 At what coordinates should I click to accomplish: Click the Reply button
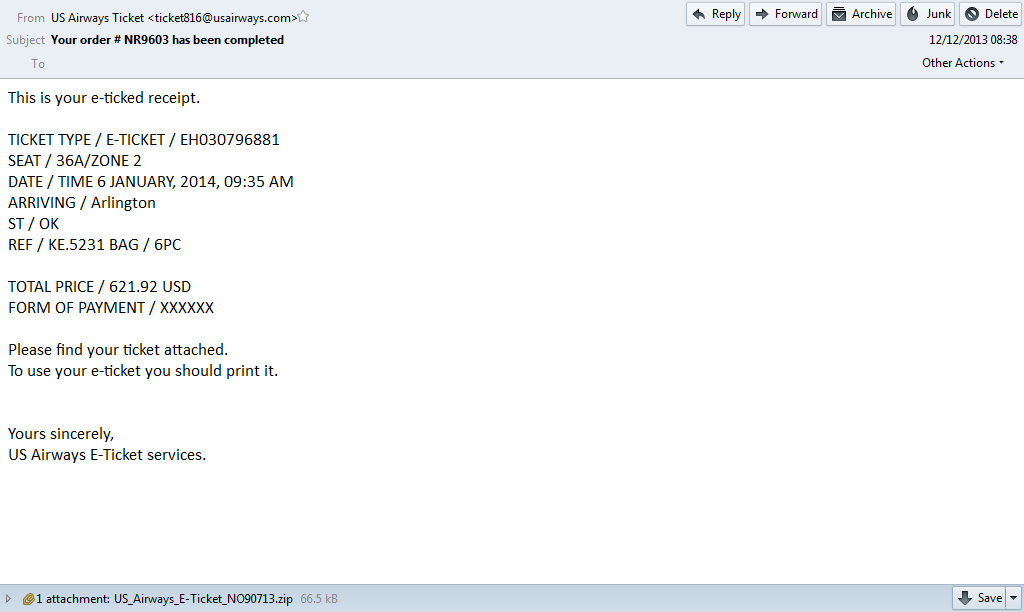pyautogui.click(x=715, y=14)
